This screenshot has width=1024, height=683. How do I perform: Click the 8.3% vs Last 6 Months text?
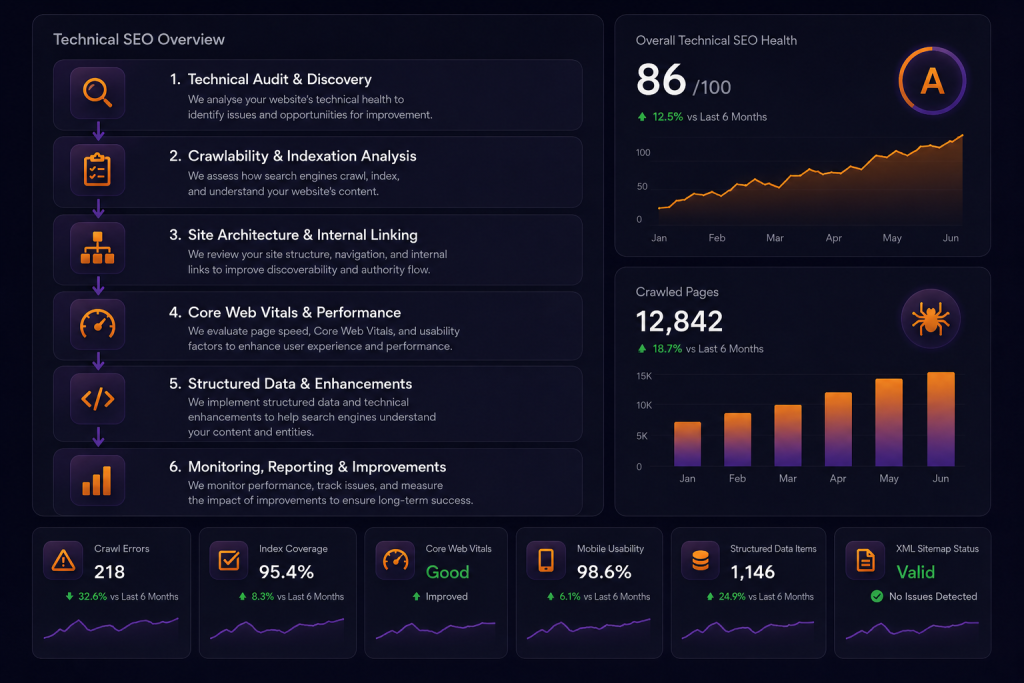(x=297, y=596)
